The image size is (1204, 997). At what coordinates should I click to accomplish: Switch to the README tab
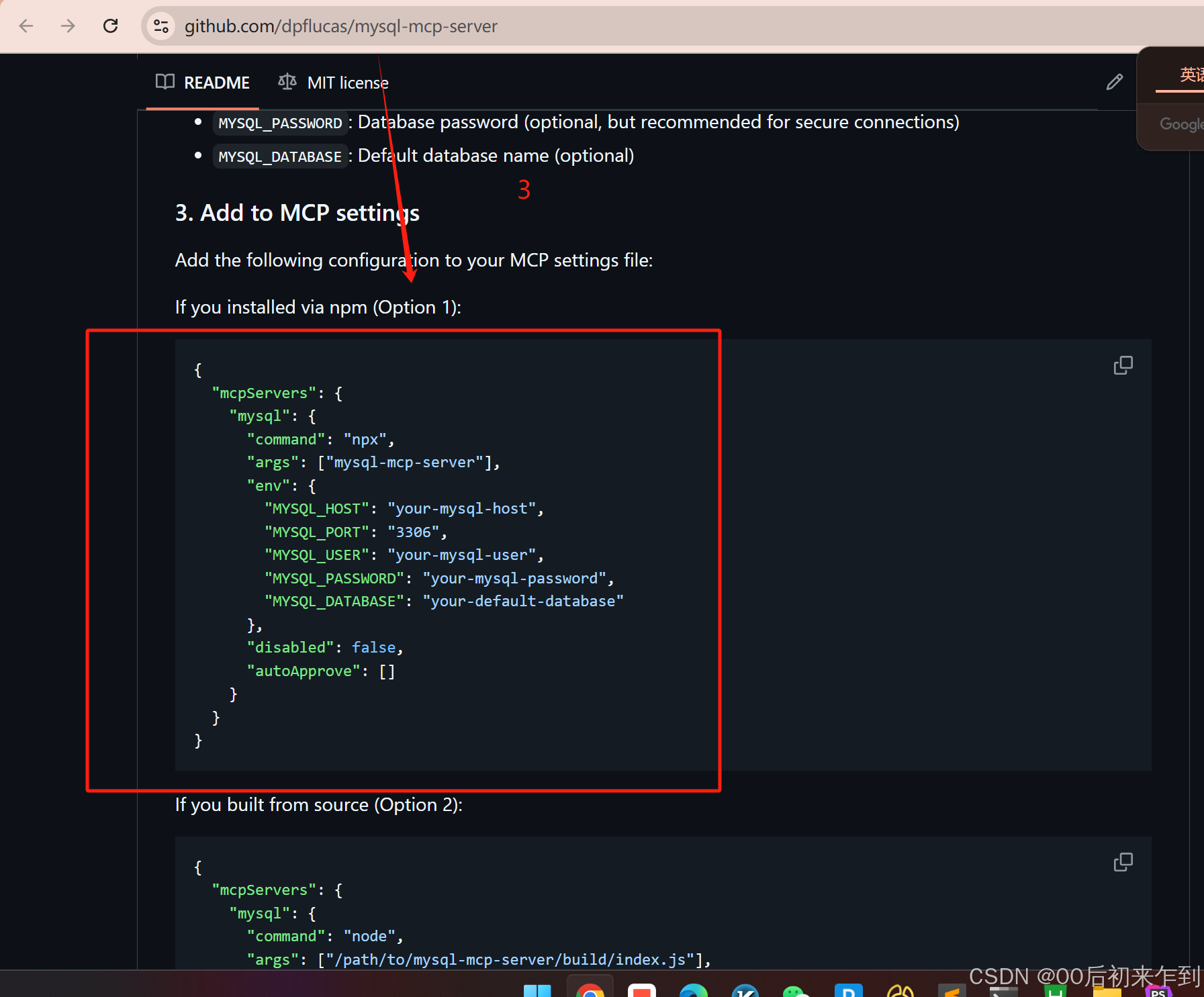[x=216, y=81]
